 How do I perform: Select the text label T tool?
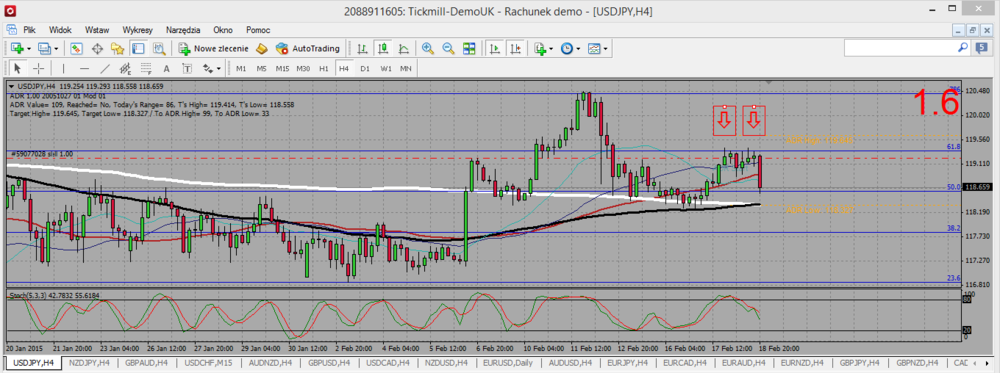click(x=187, y=68)
